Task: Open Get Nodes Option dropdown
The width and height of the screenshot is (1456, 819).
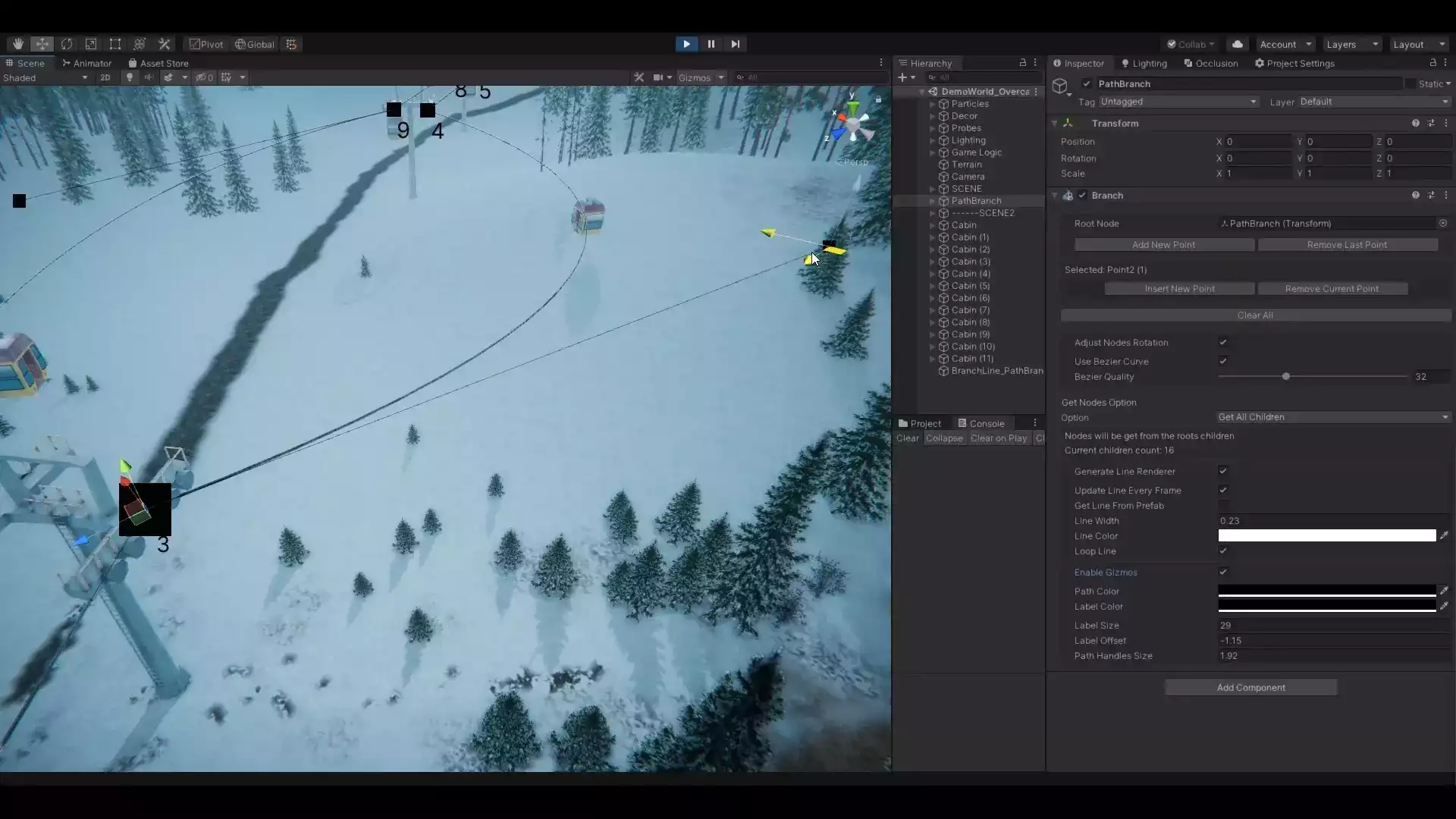Action: [x=1332, y=417]
